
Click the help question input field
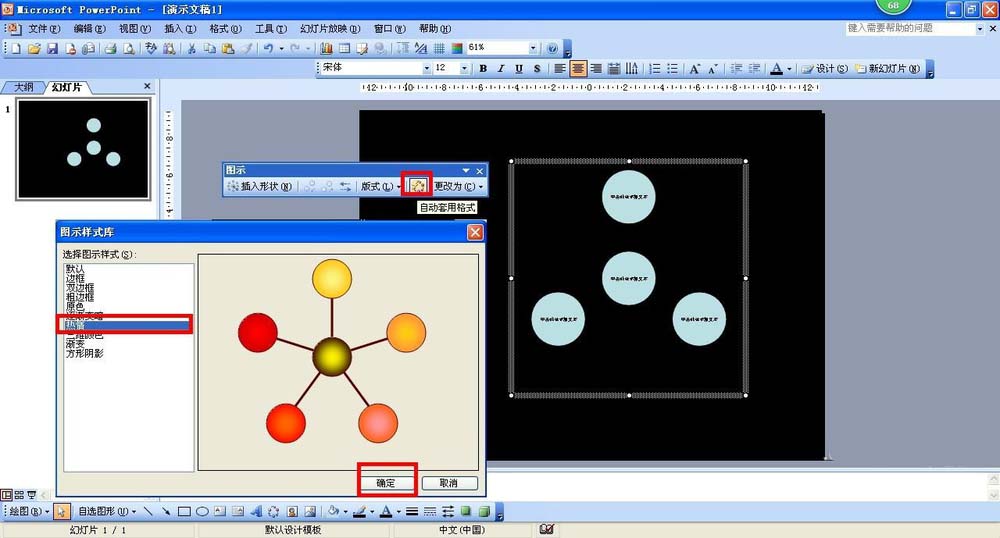coord(909,28)
